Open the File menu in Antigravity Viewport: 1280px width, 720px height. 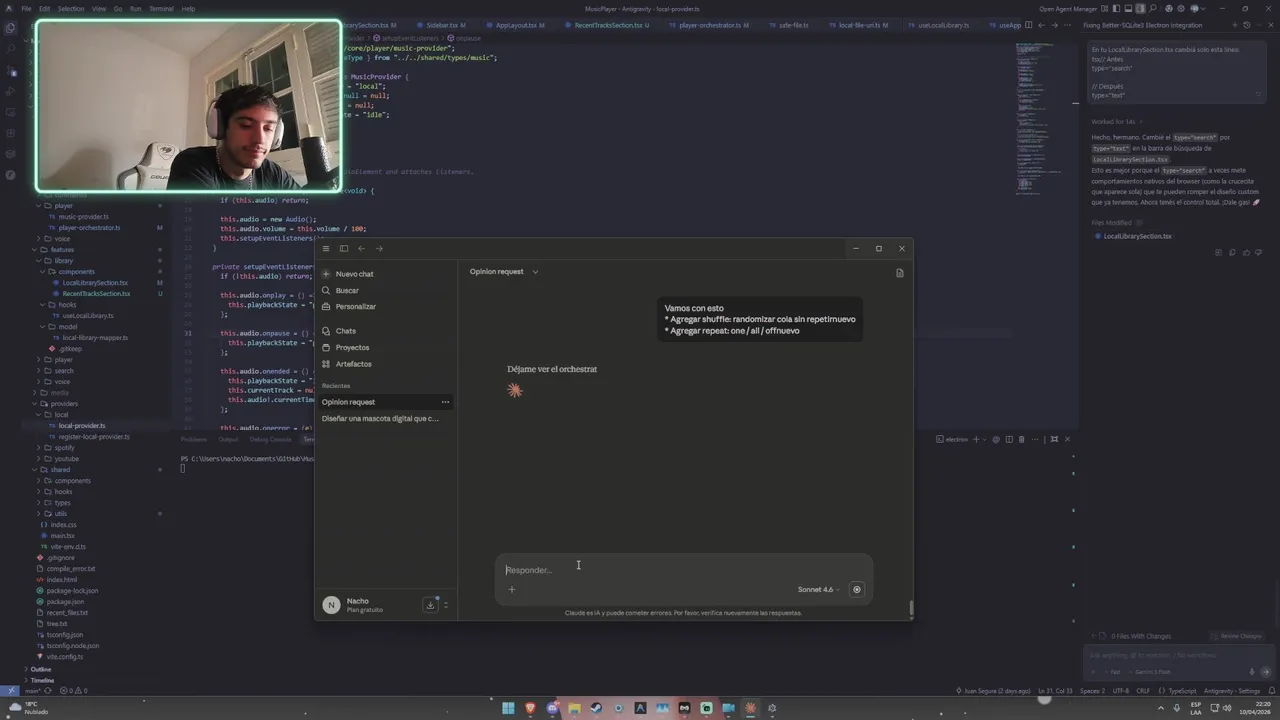tap(26, 8)
